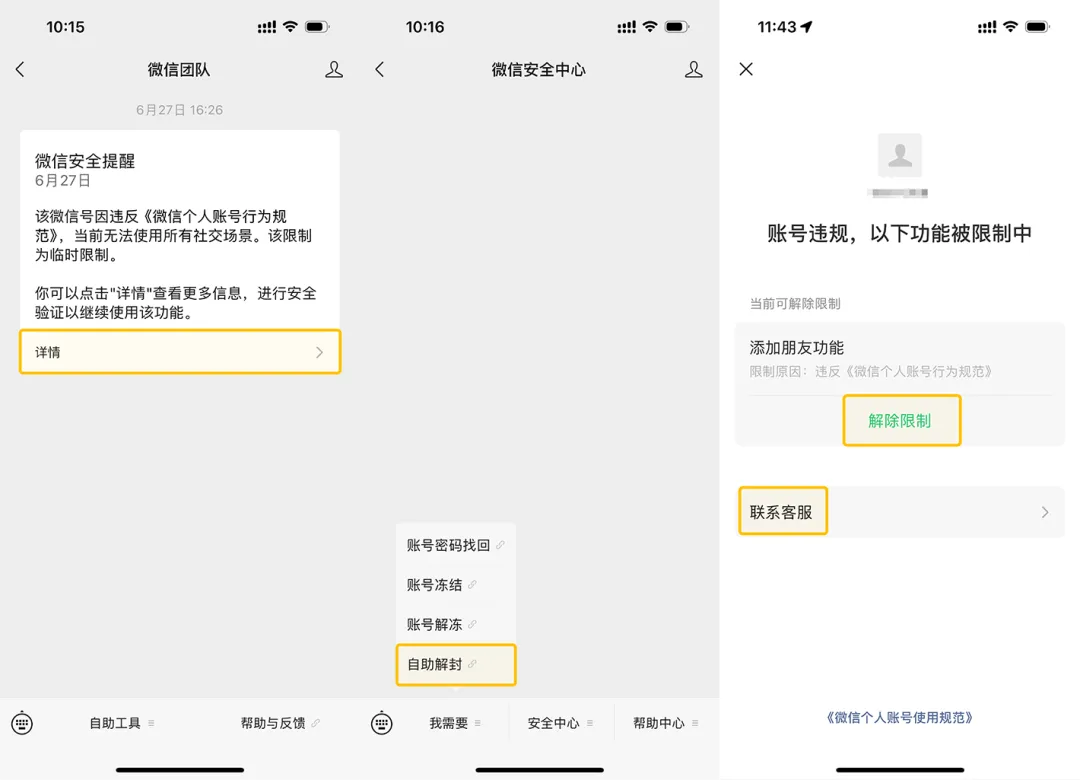Tap link icon beside 帮助与反馈

point(315,723)
